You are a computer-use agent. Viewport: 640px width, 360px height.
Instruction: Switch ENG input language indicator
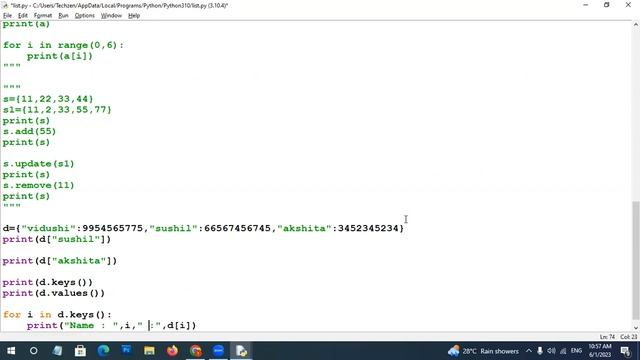click(576, 351)
